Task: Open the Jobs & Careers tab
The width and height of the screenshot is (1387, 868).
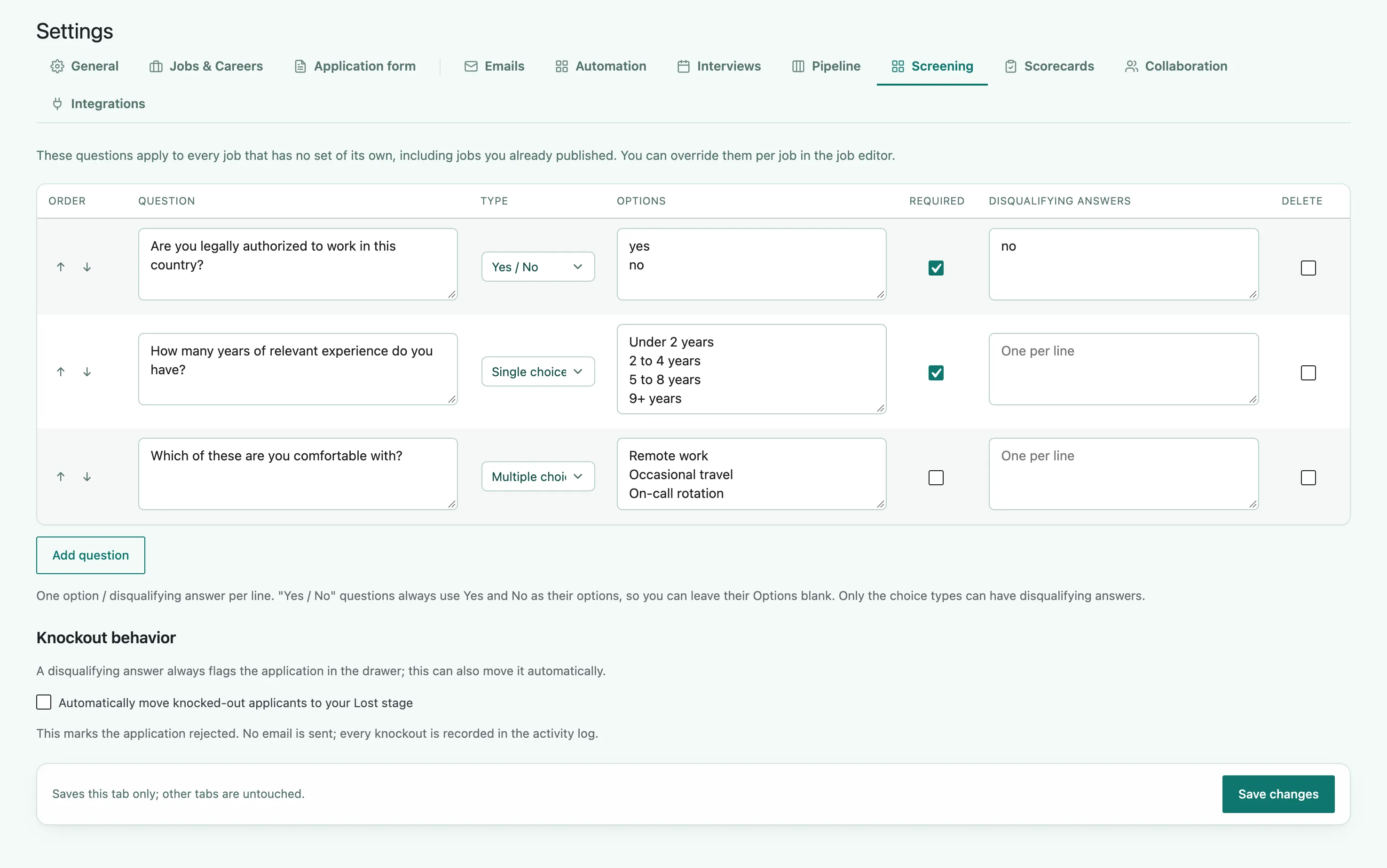Action: coord(206,66)
